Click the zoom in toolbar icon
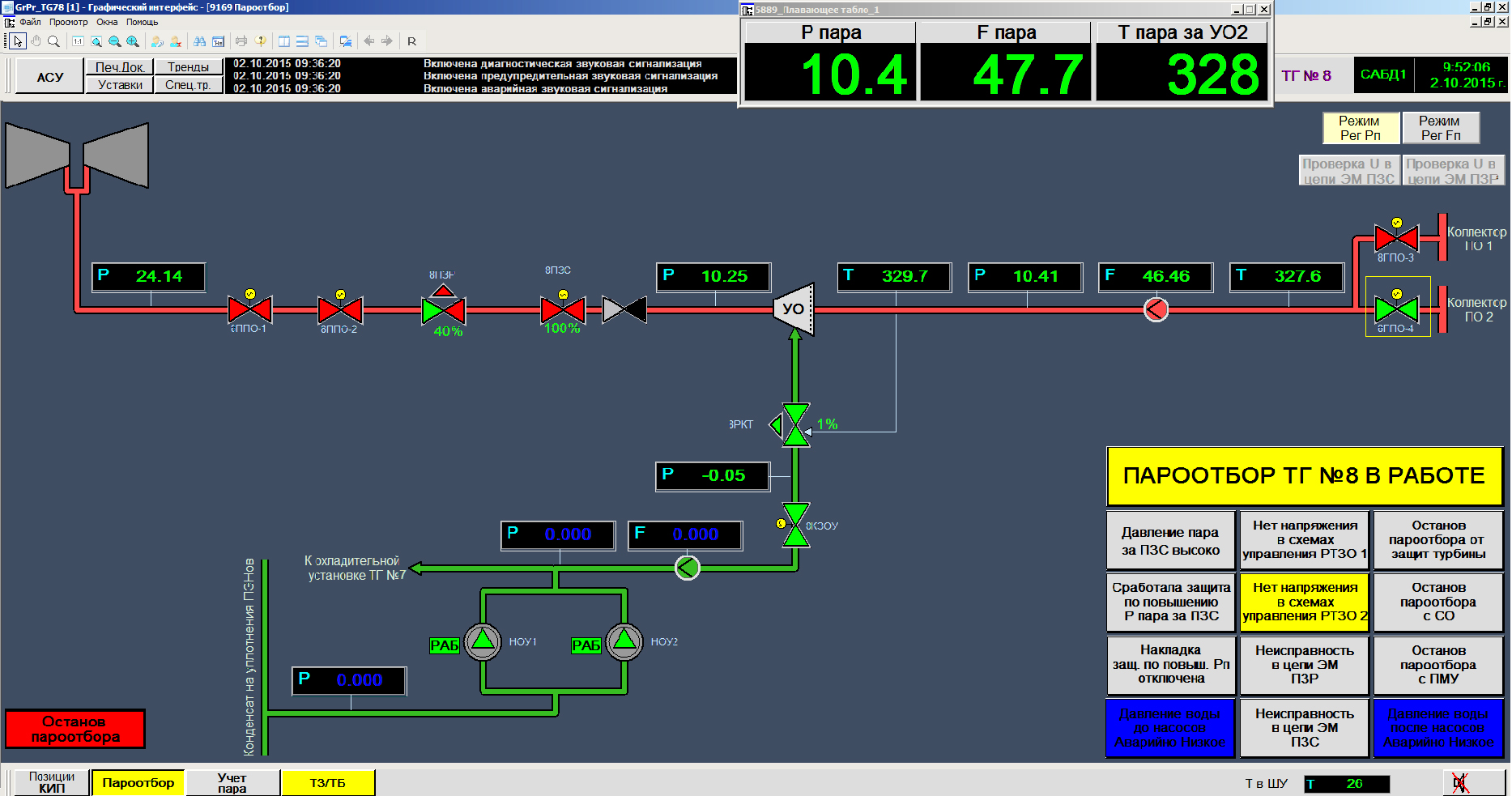 [x=133, y=41]
